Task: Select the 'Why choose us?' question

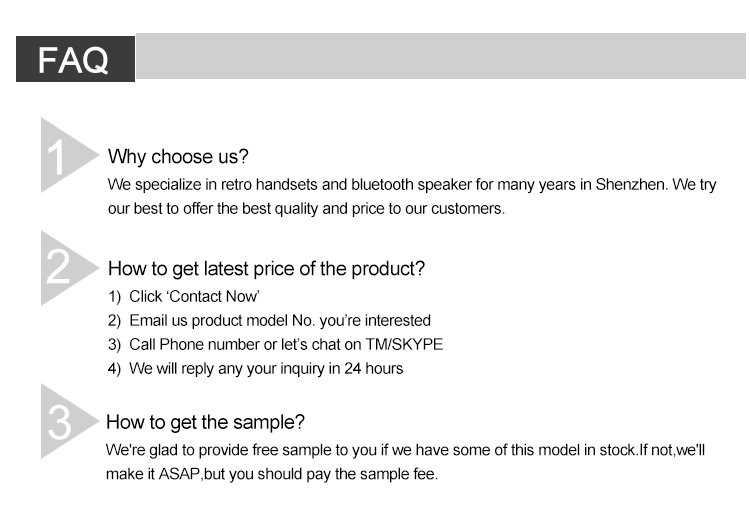Action: tap(178, 156)
